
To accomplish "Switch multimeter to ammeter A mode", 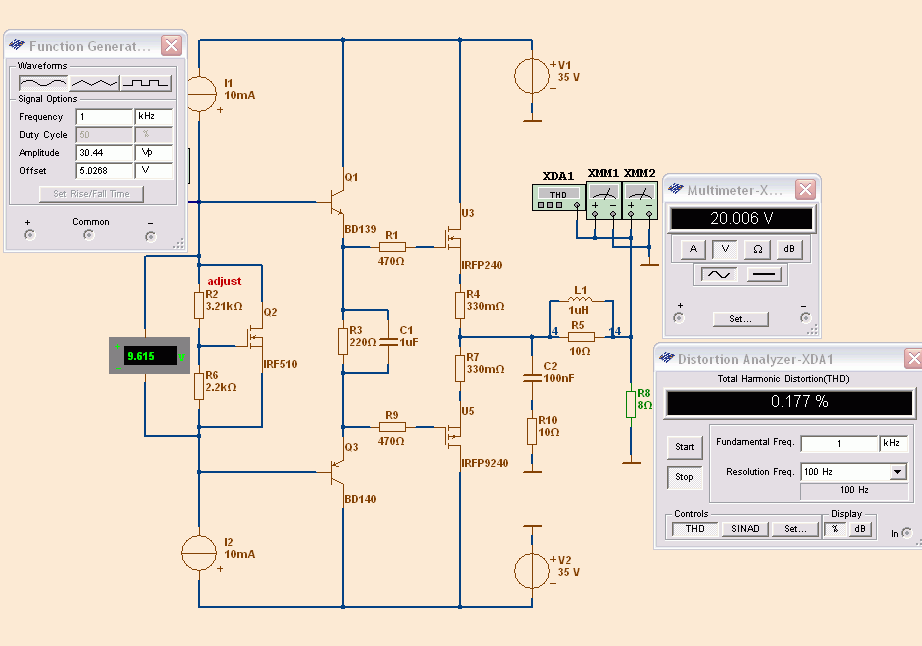I will tap(693, 249).
